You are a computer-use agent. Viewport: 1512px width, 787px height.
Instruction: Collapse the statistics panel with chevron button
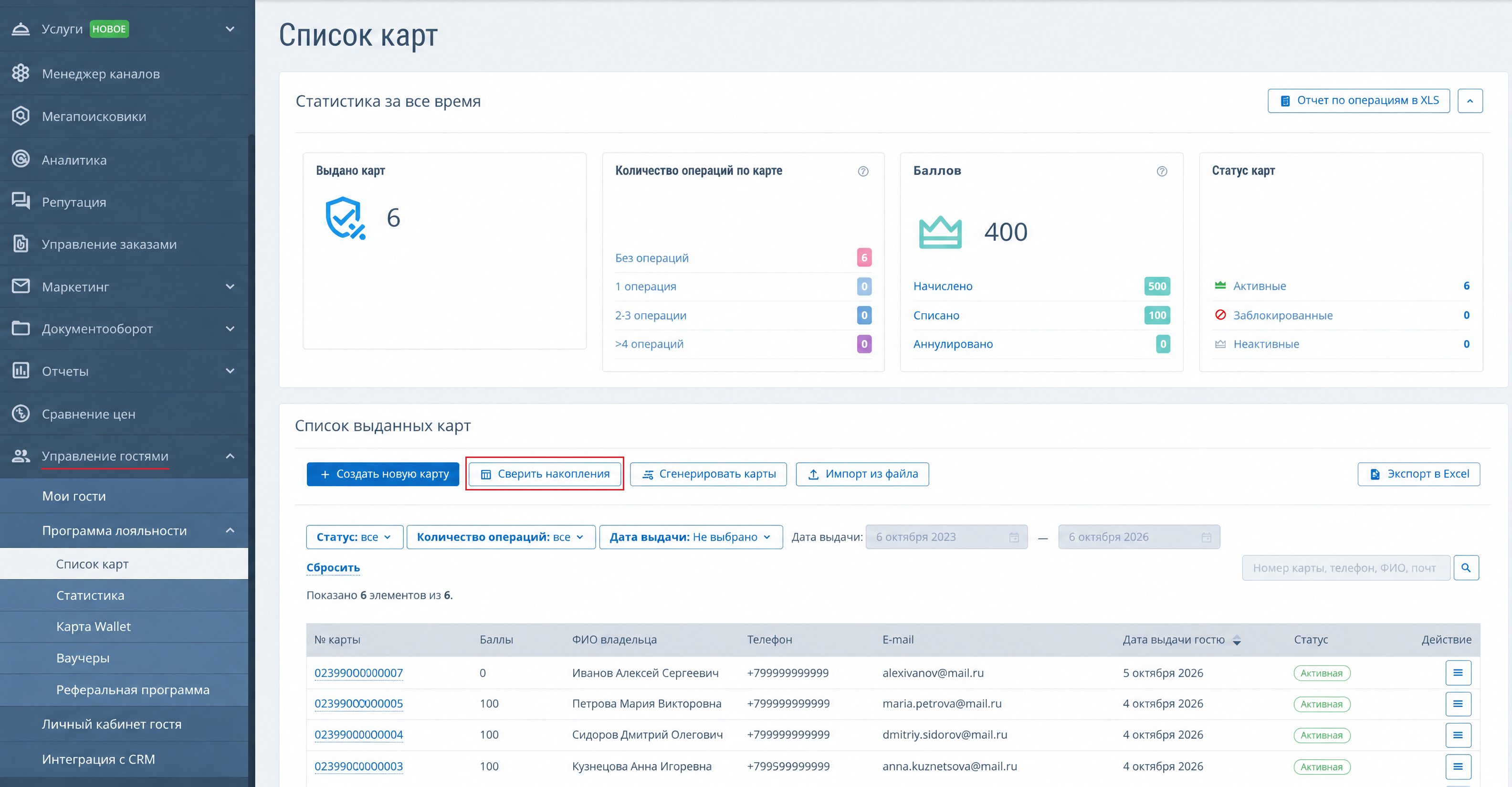click(1470, 101)
